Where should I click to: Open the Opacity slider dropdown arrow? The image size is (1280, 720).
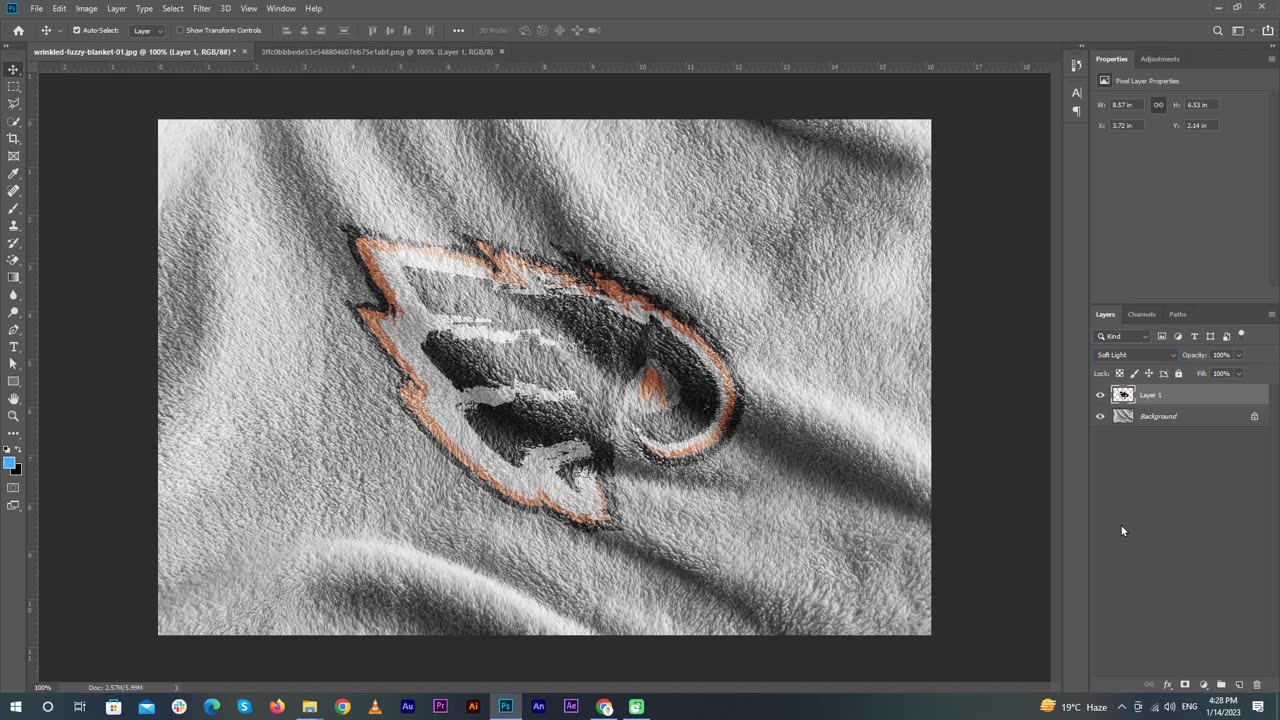click(x=1239, y=355)
